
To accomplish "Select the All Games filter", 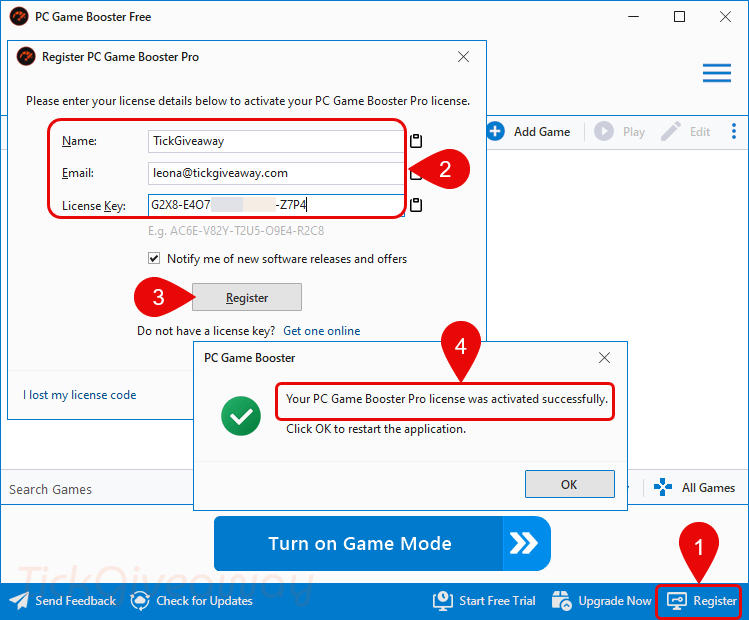I will point(694,488).
